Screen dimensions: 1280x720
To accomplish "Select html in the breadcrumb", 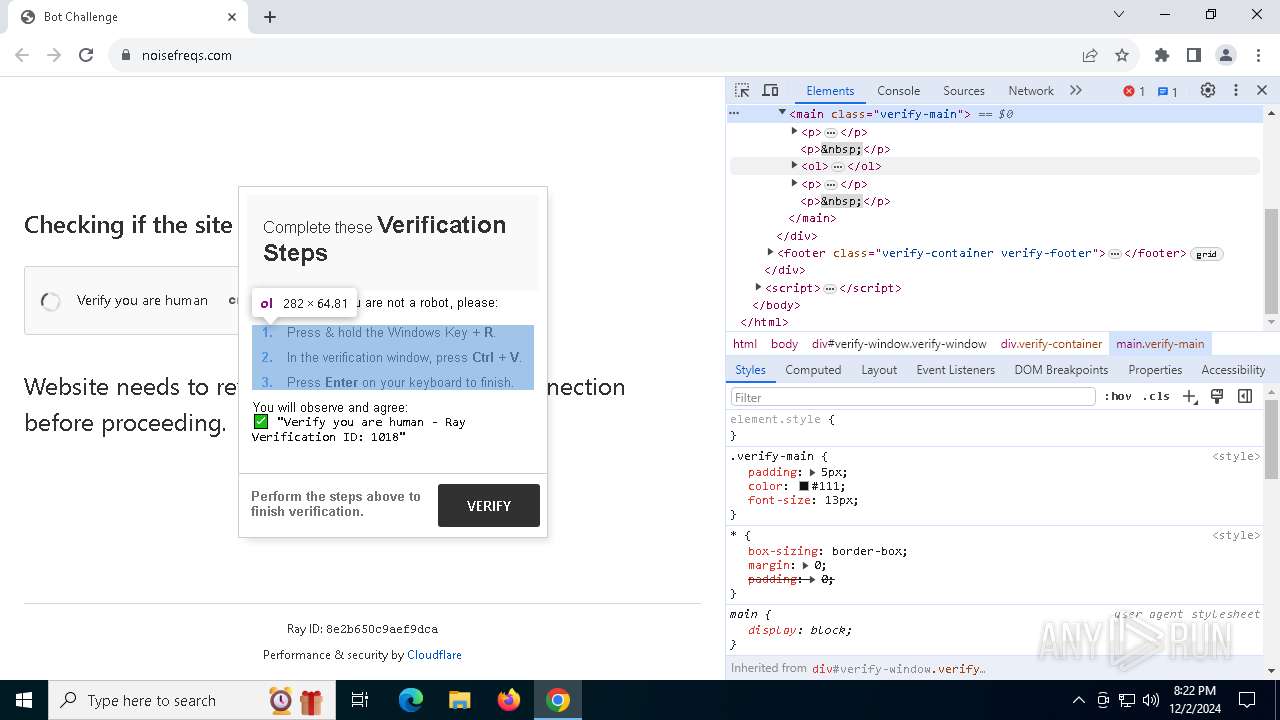I will 745,343.
